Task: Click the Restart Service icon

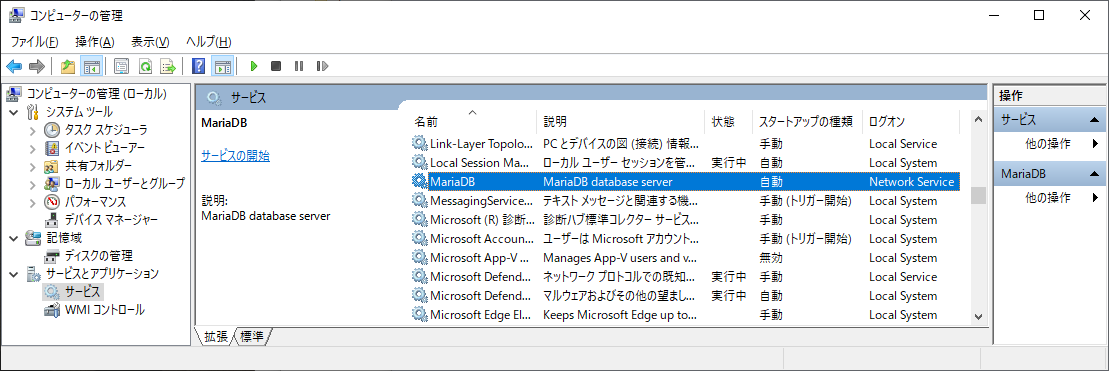Action: 322,66
